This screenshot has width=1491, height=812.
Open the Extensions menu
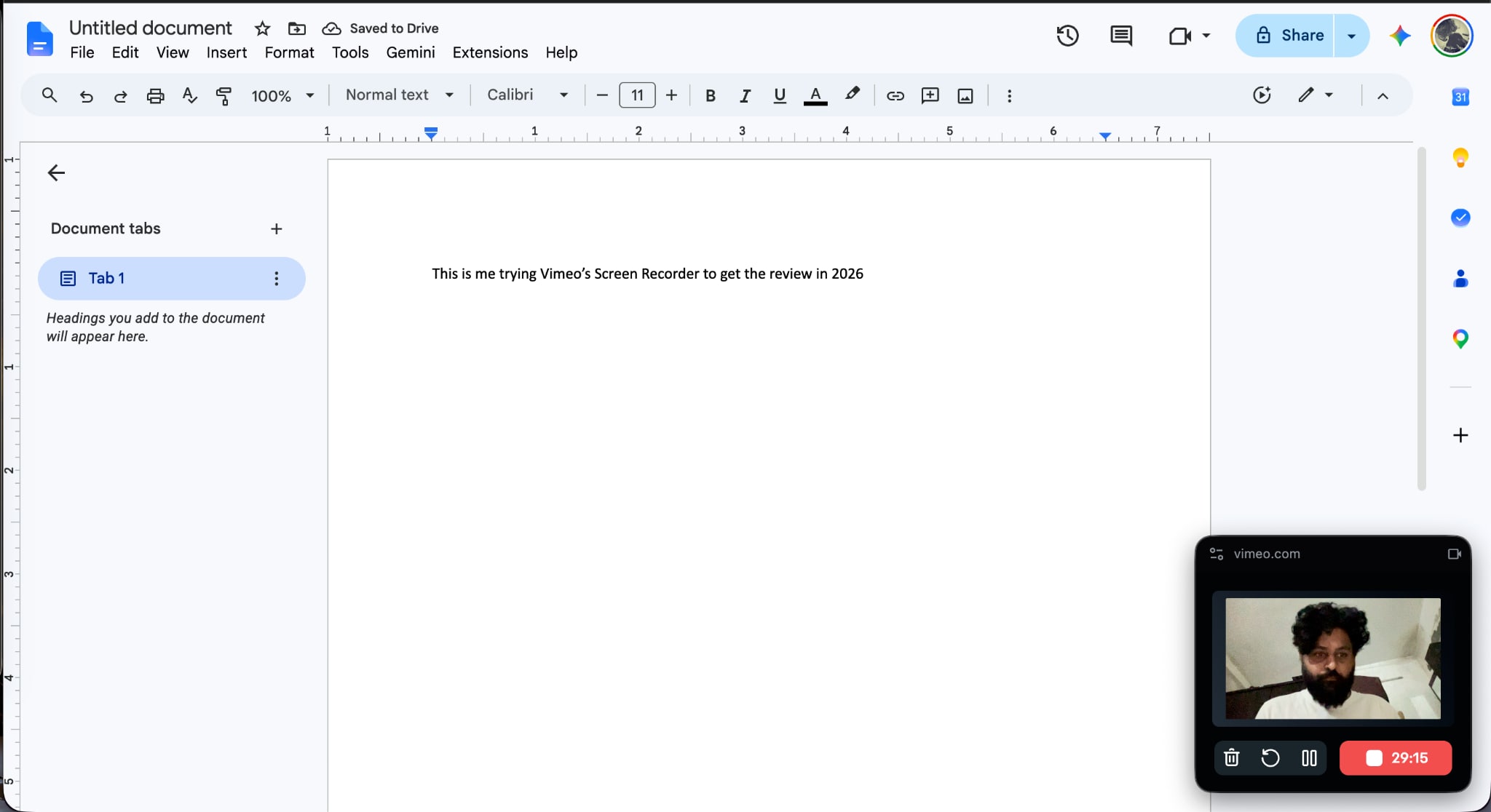point(490,52)
